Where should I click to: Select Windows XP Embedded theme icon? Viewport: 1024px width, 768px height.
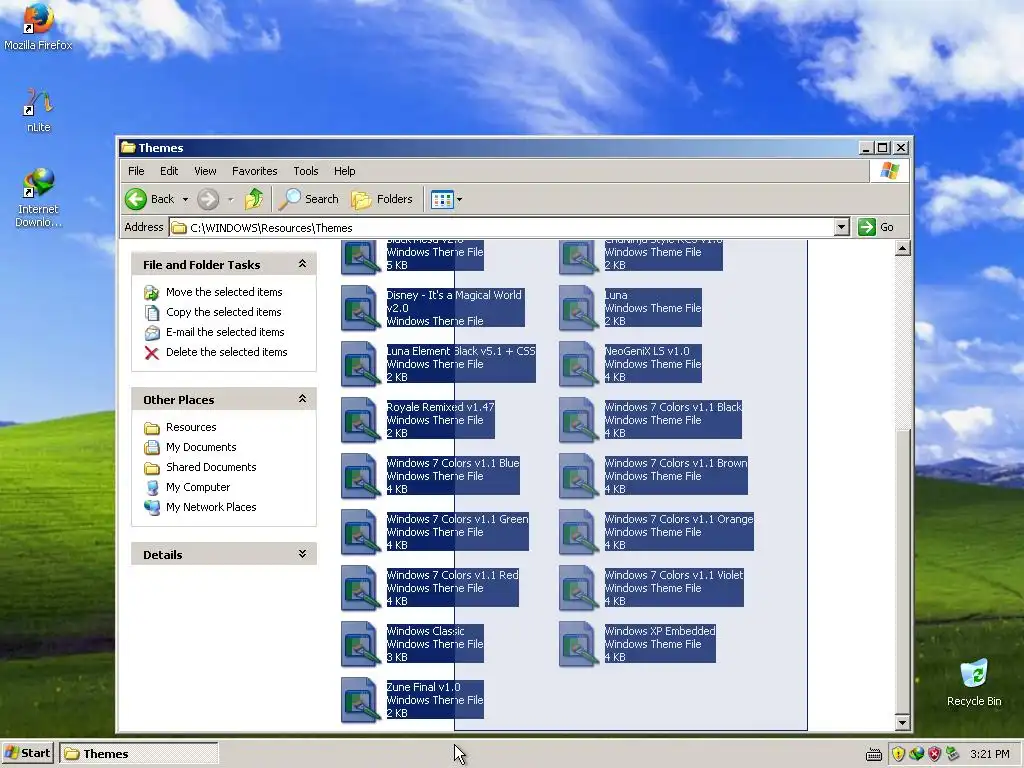click(578, 644)
